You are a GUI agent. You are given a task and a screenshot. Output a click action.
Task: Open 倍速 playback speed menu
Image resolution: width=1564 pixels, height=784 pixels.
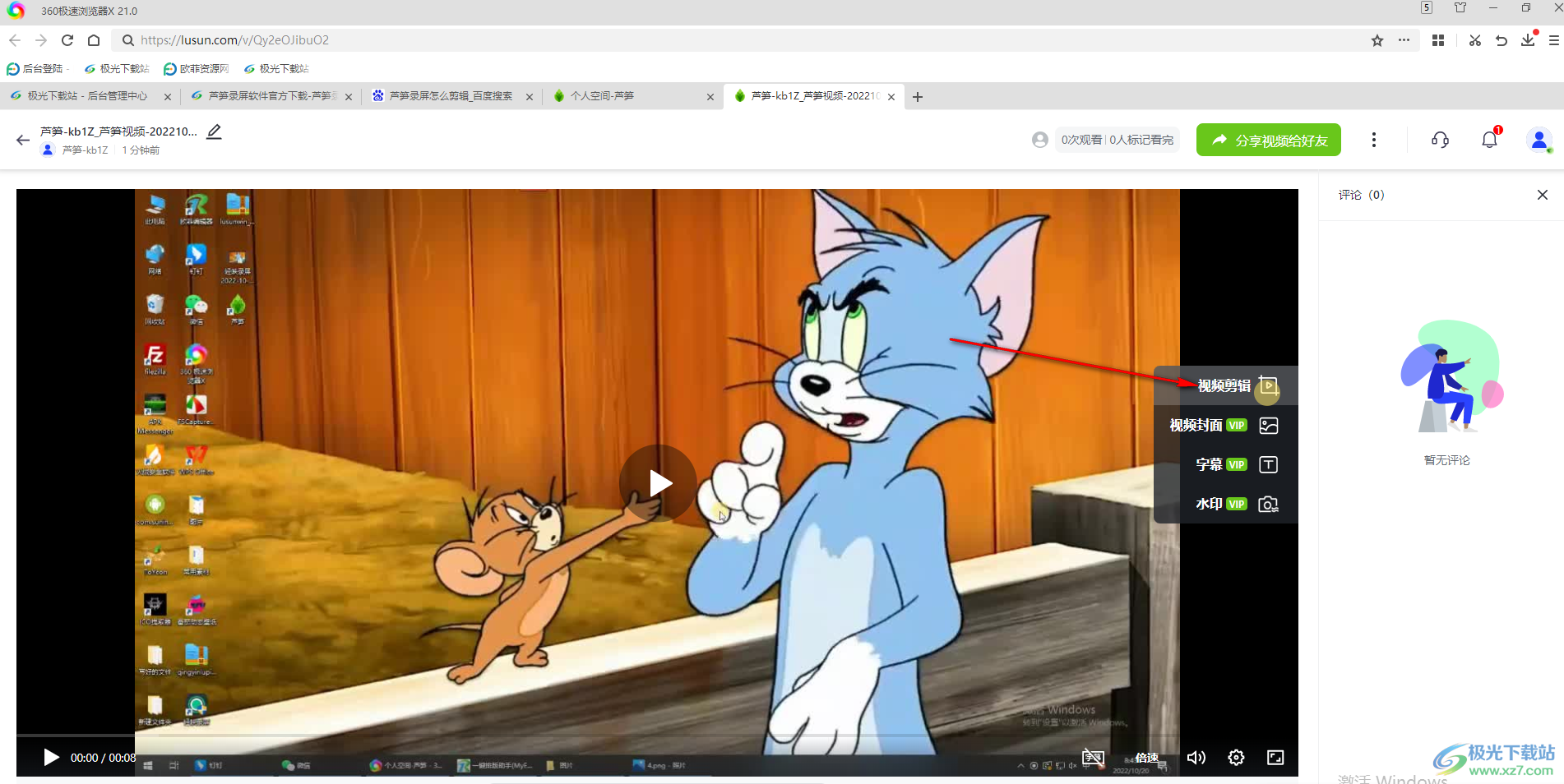coord(1147,757)
